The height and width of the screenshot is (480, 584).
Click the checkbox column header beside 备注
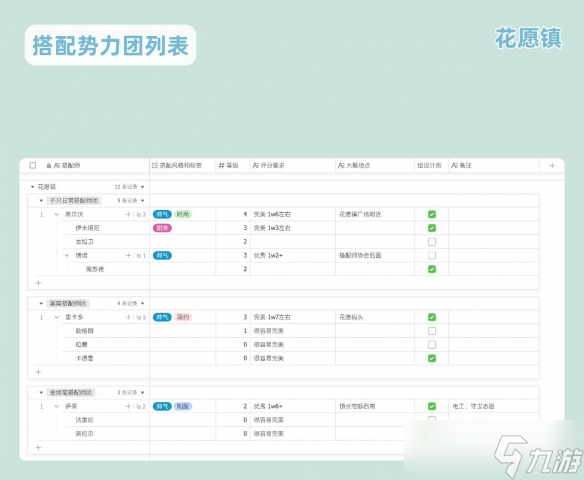tap(431, 165)
